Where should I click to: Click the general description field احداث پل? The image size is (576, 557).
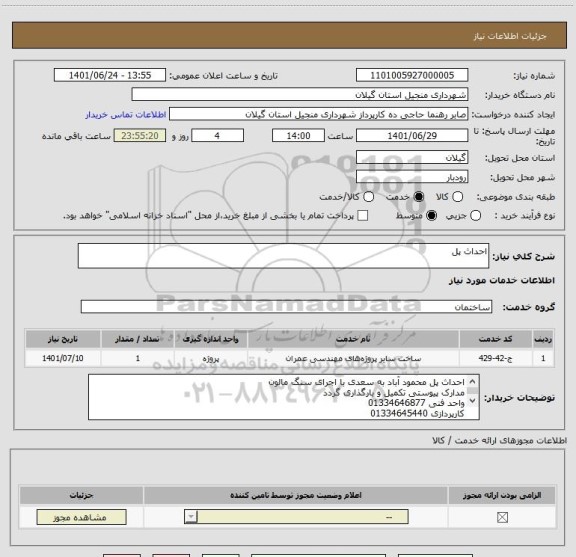[x=283, y=256]
